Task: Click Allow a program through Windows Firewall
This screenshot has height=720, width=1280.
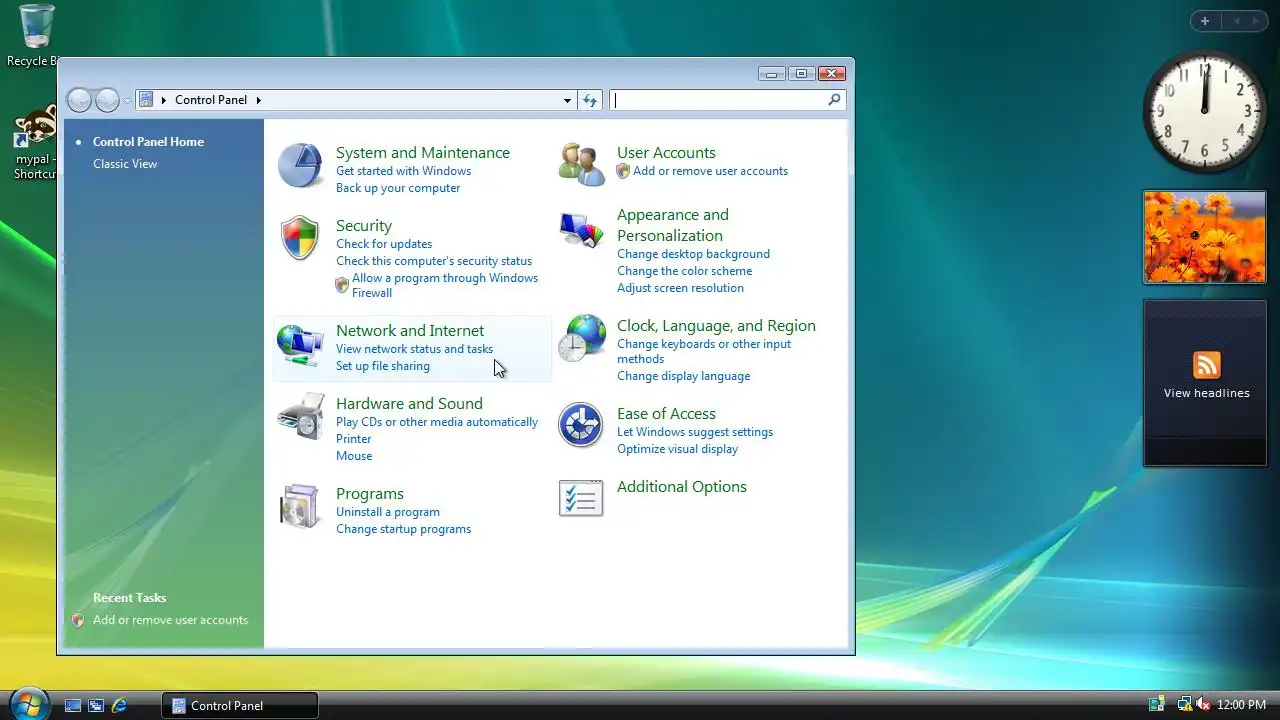Action: click(x=445, y=285)
